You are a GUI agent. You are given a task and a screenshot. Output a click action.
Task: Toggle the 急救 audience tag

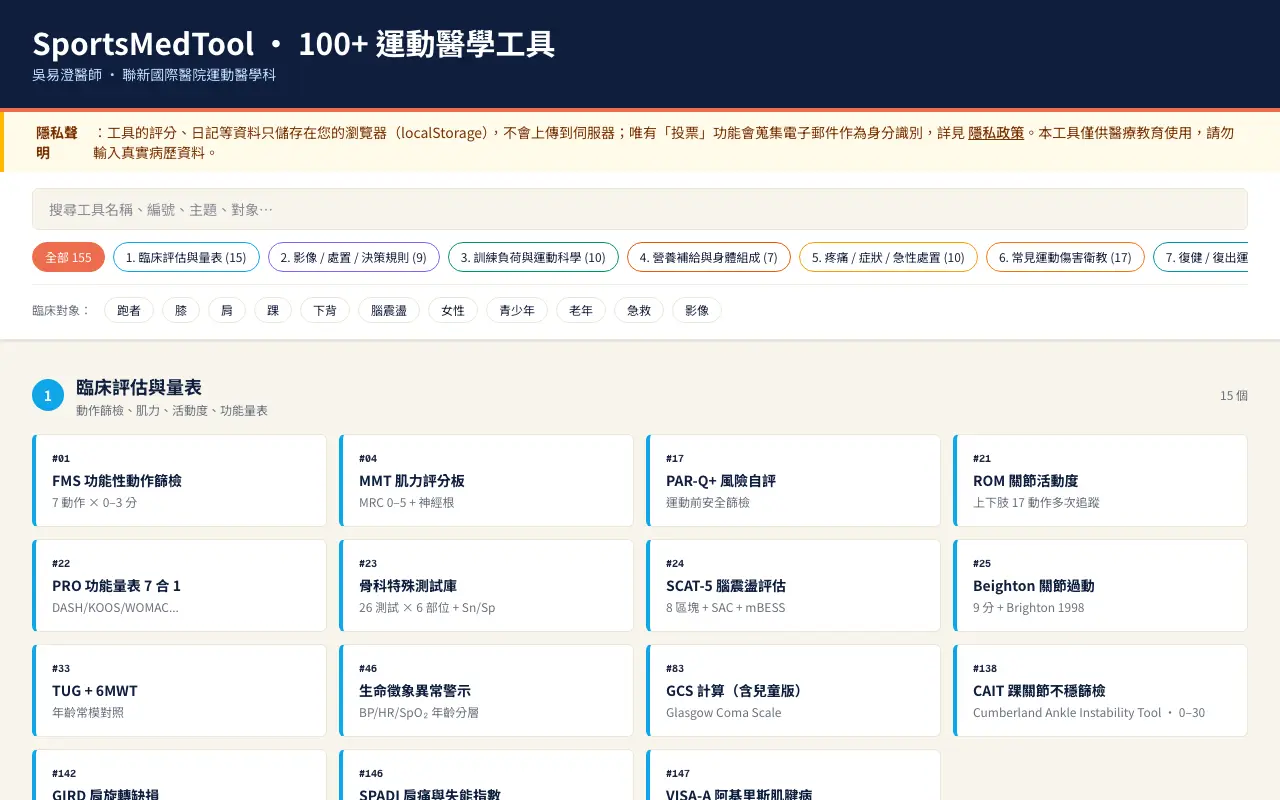pyautogui.click(x=639, y=310)
